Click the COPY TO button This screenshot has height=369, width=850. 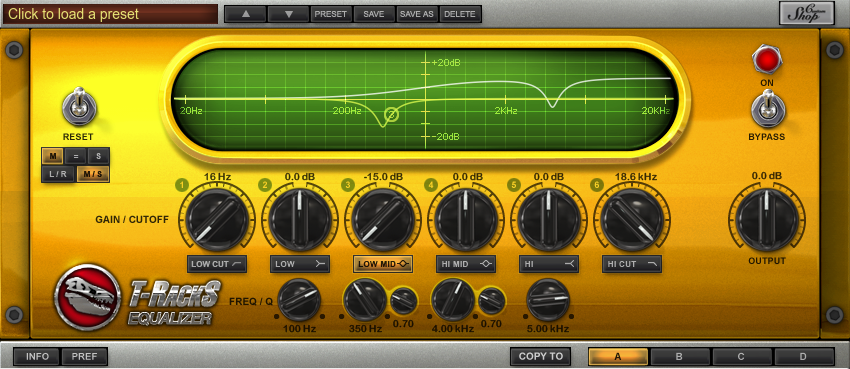point(540,357)
